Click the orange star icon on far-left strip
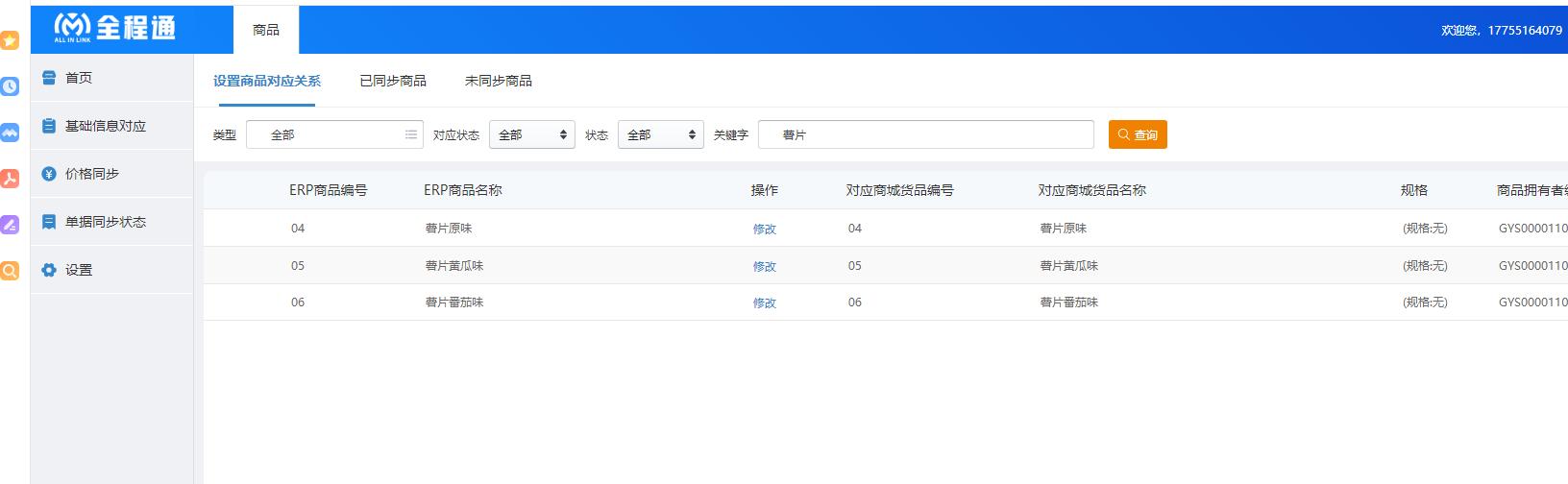The image size is (1568, 484). click(10, 40)
